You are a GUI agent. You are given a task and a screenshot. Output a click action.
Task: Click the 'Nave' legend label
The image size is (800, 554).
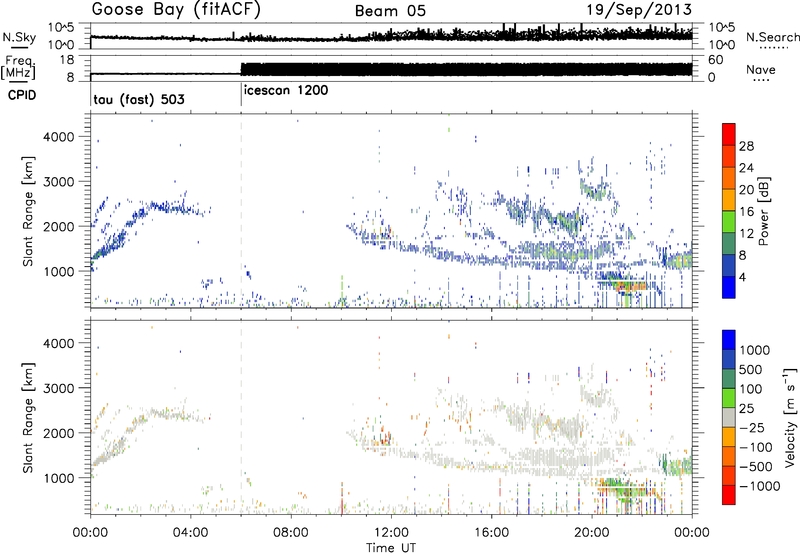click(761, 69)
